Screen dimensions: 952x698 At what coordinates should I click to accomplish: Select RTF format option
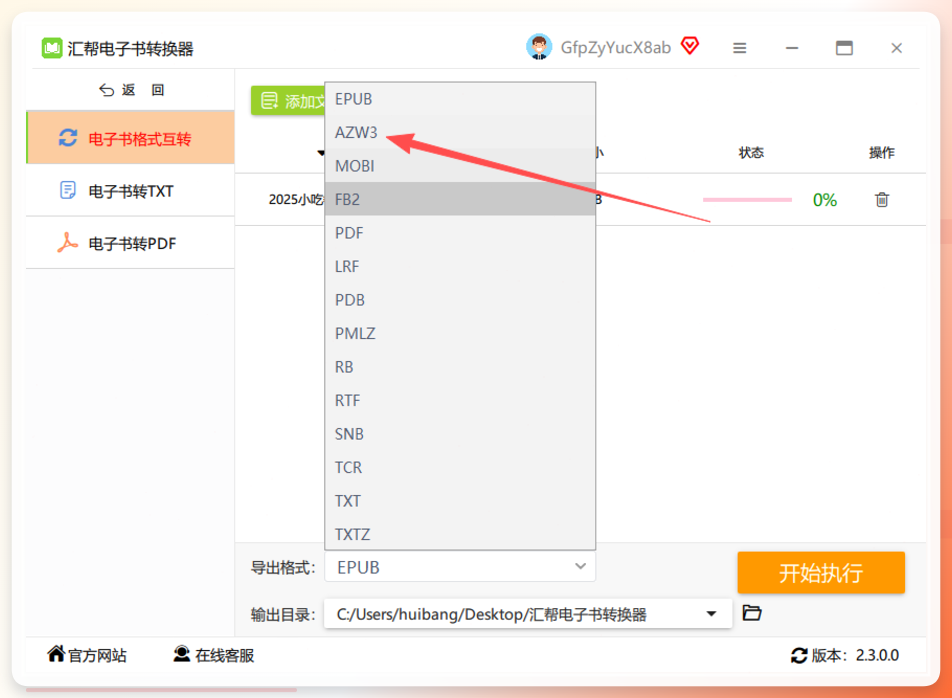[460, 401]
